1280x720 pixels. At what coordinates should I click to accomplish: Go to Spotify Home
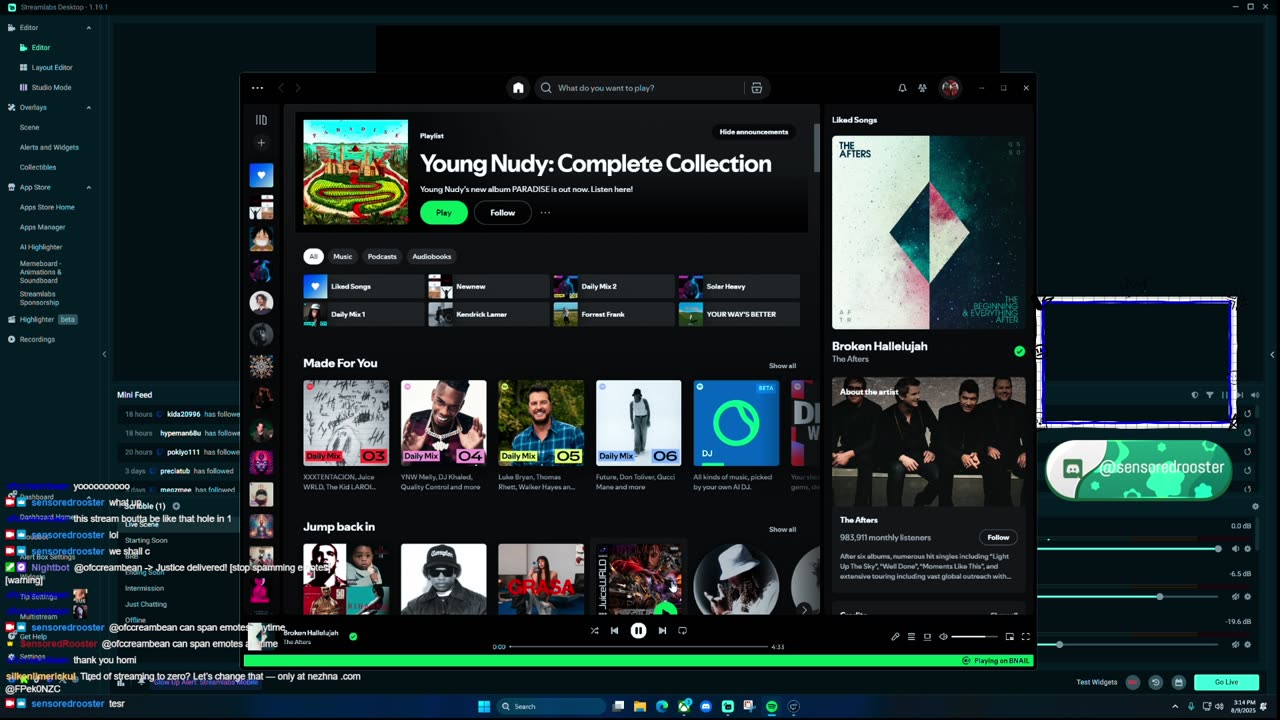(518, 88)
